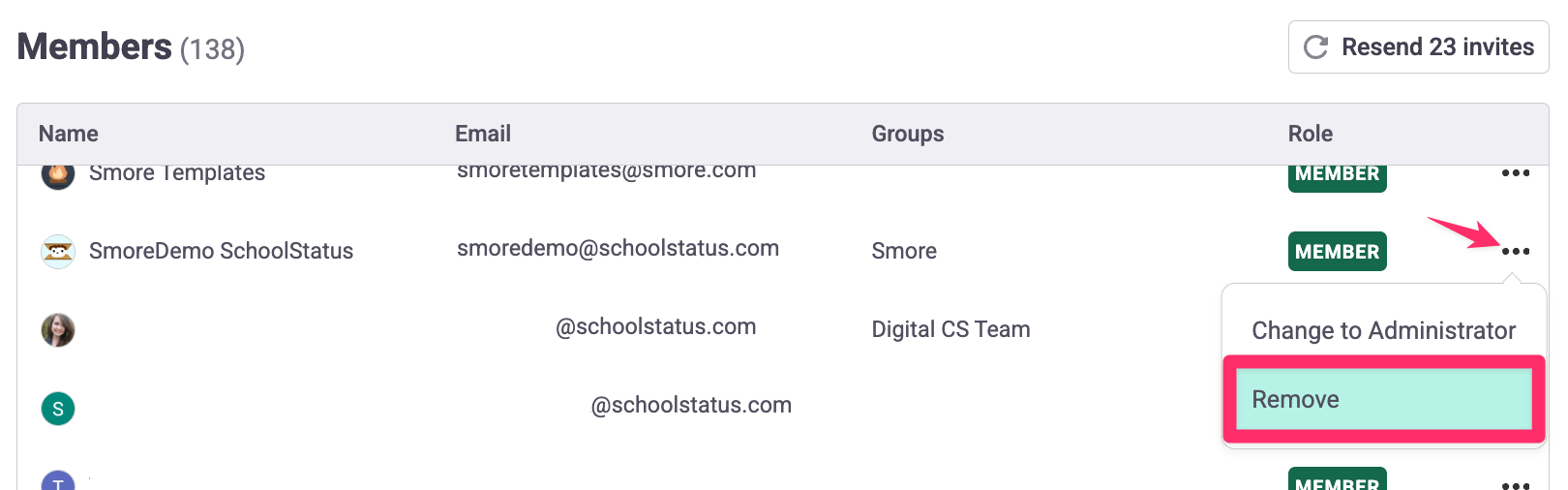Select the SmoreDemo SchoolStatus avatar

coord(58,252)
